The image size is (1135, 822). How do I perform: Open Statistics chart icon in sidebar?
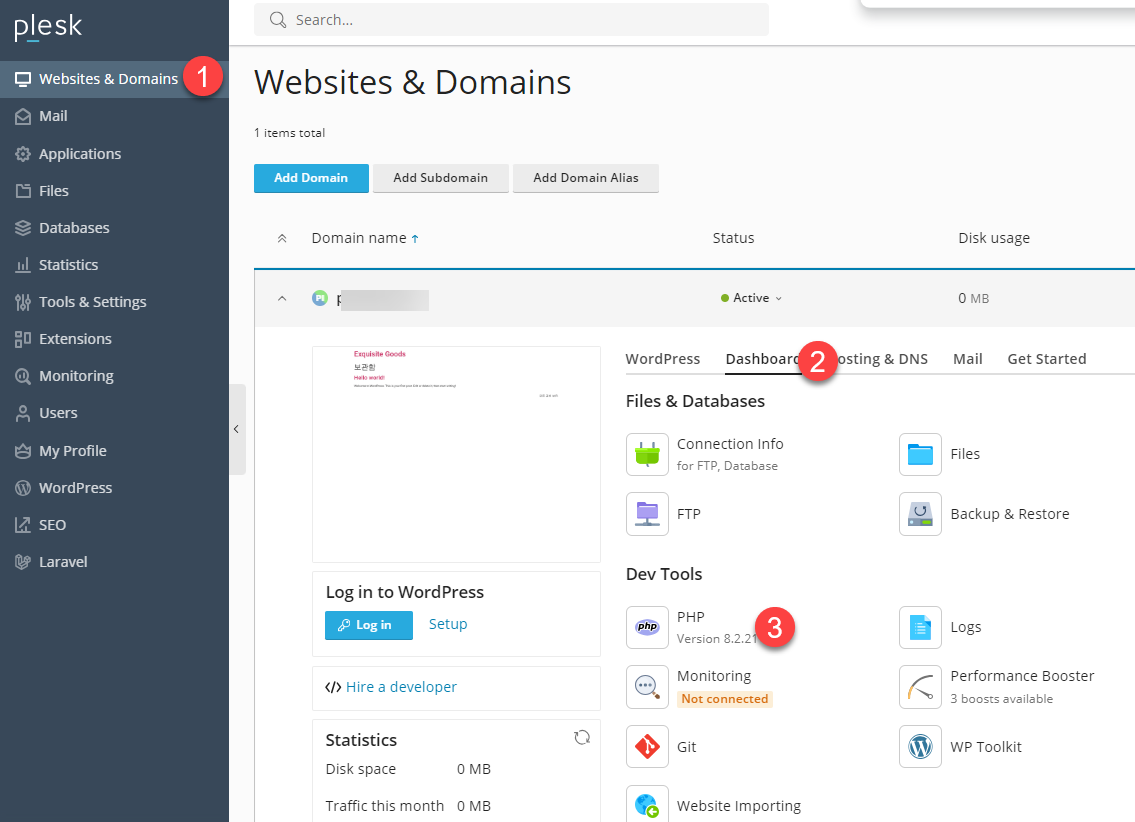coord(23,265)
